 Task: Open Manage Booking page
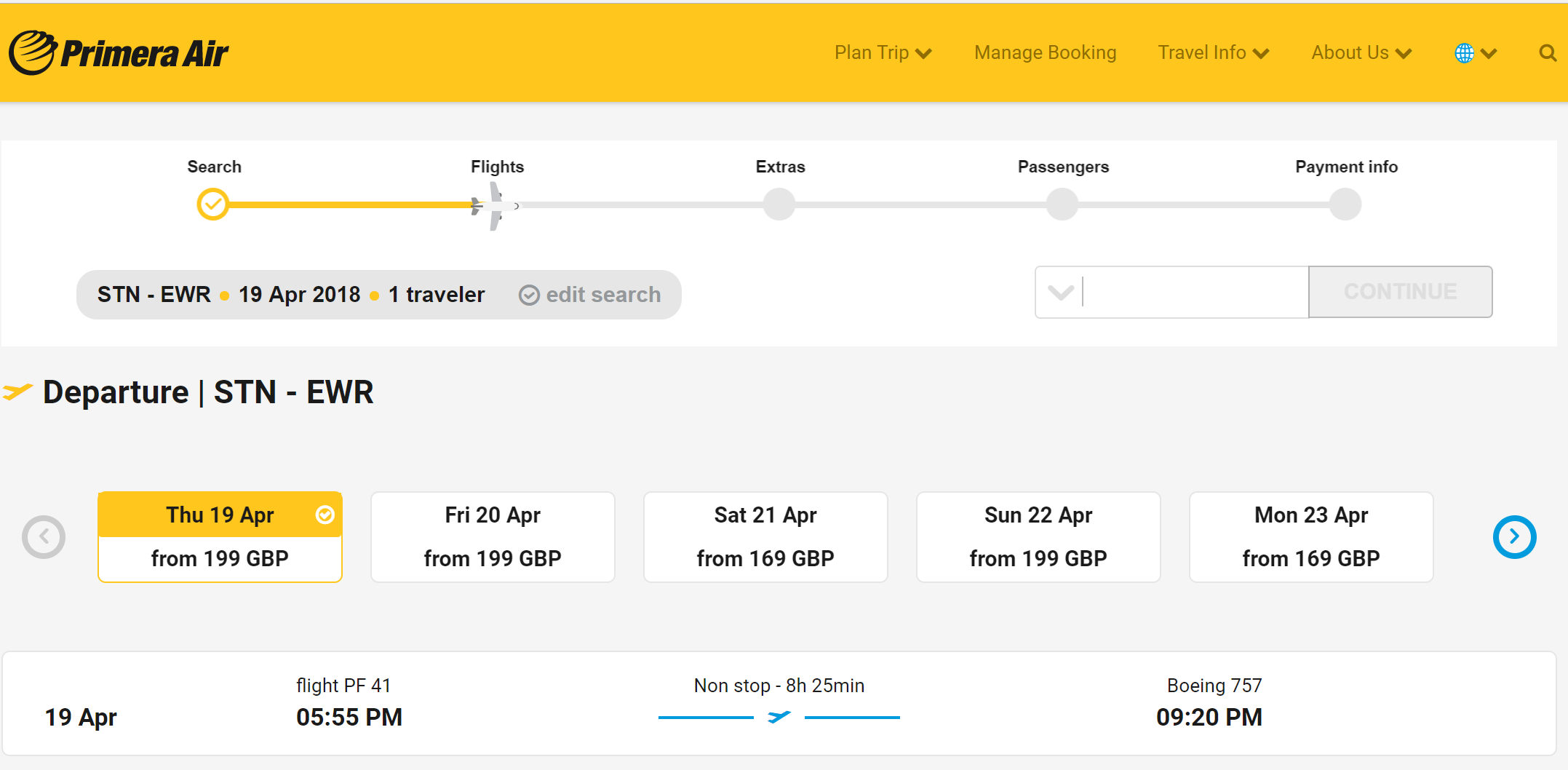click(1045, 53)
